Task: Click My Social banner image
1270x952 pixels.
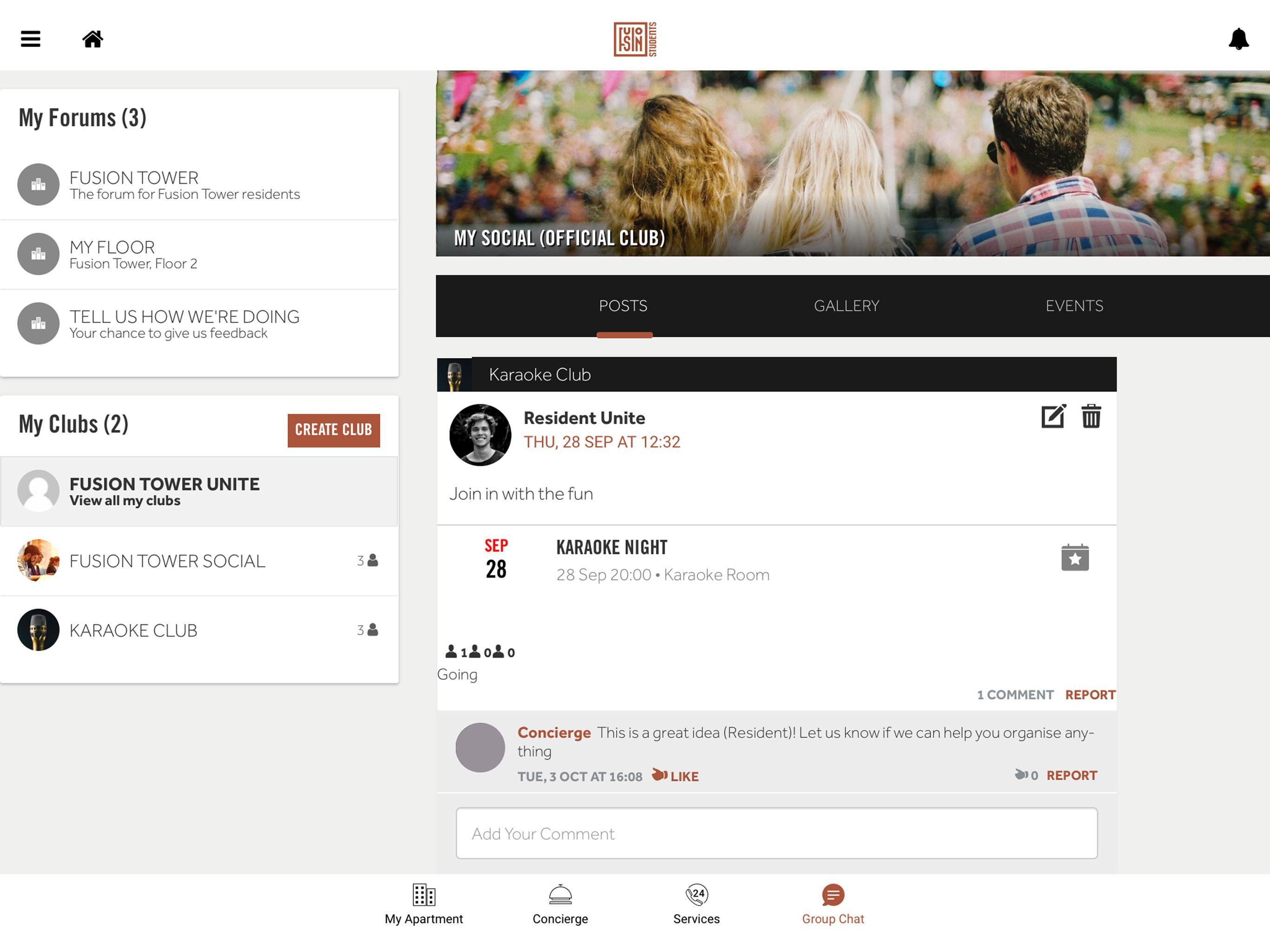Action: click(853, 163)
